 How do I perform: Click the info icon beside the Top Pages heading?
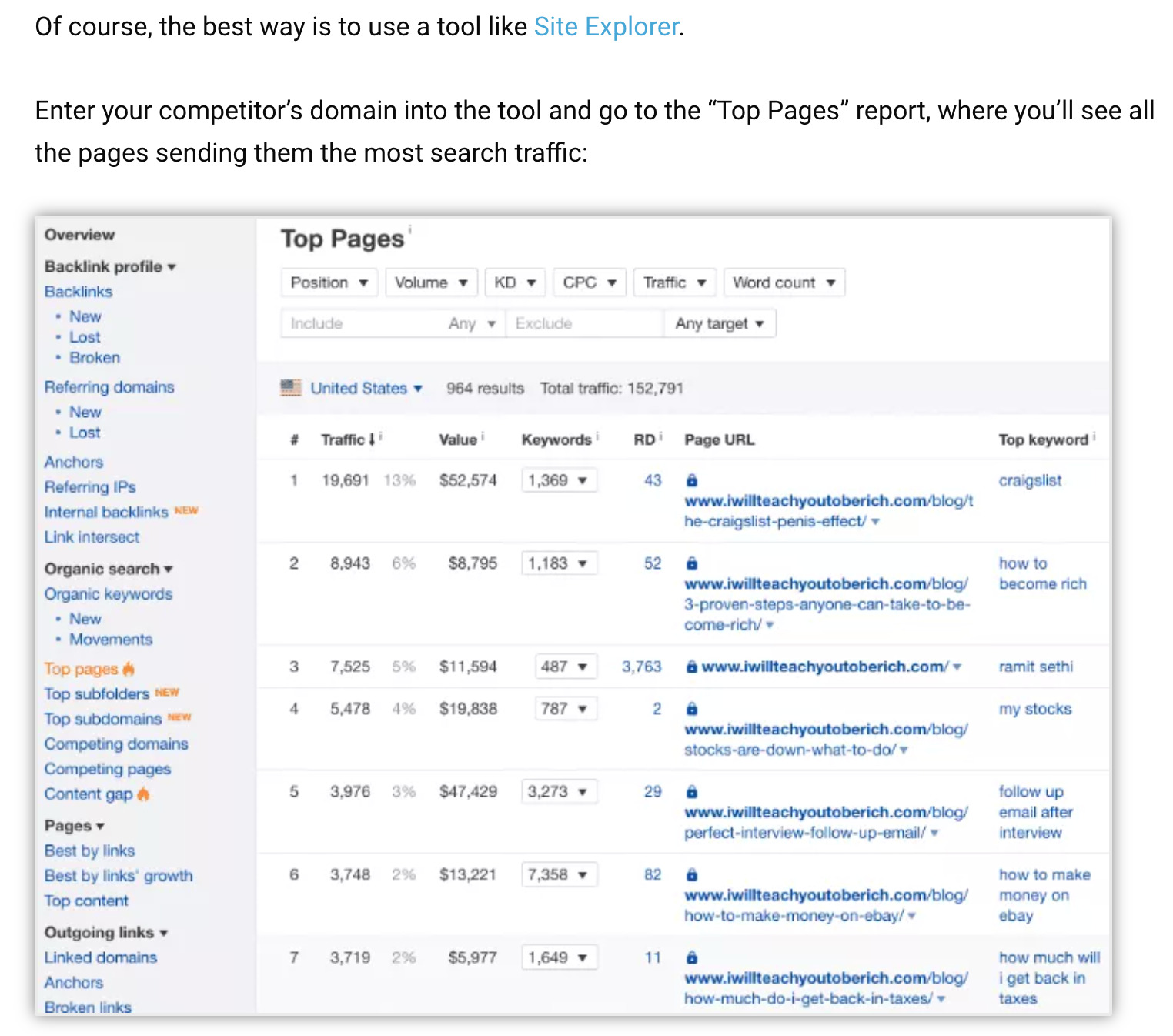pos(409,229)
